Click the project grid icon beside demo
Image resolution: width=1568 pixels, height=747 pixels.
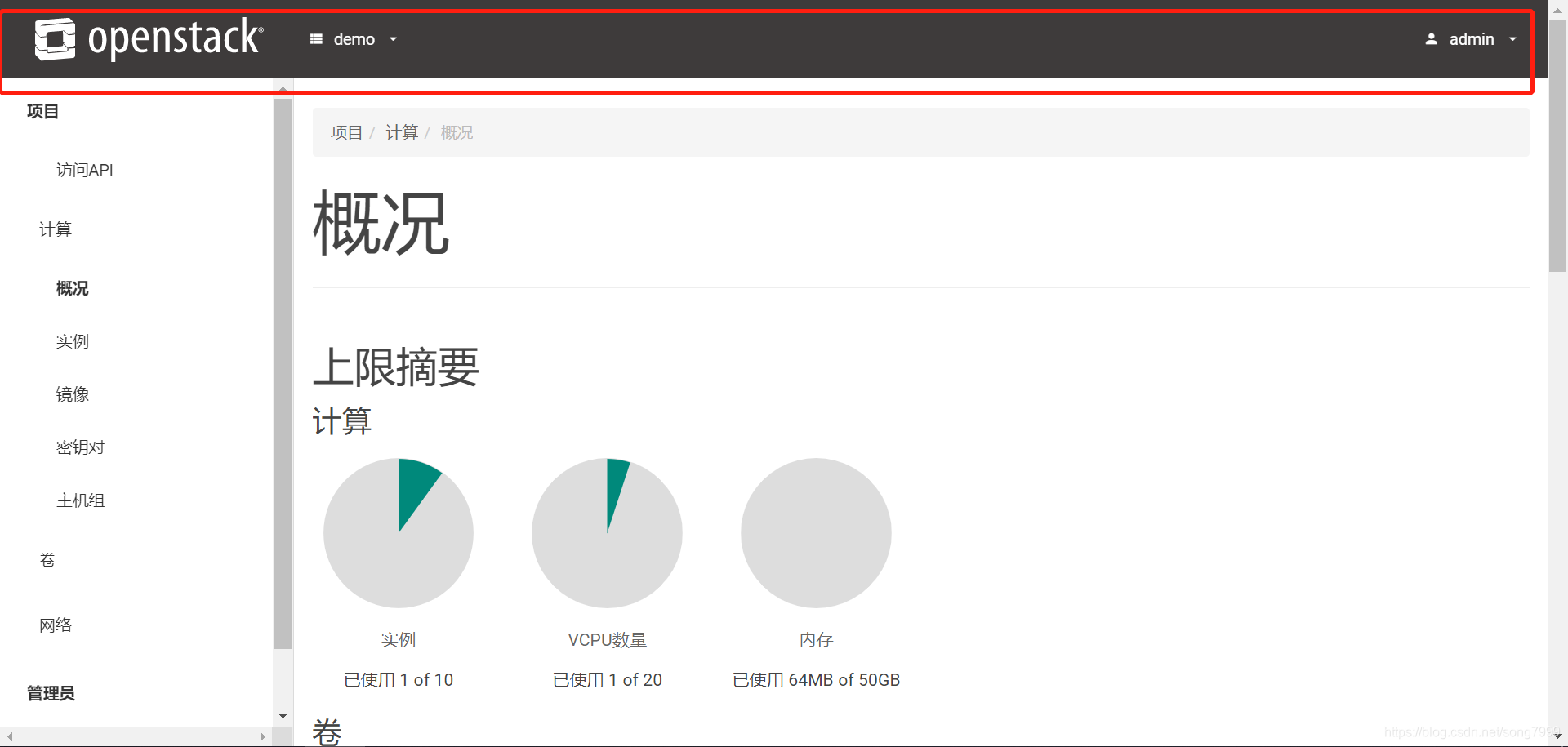point(317,38)
